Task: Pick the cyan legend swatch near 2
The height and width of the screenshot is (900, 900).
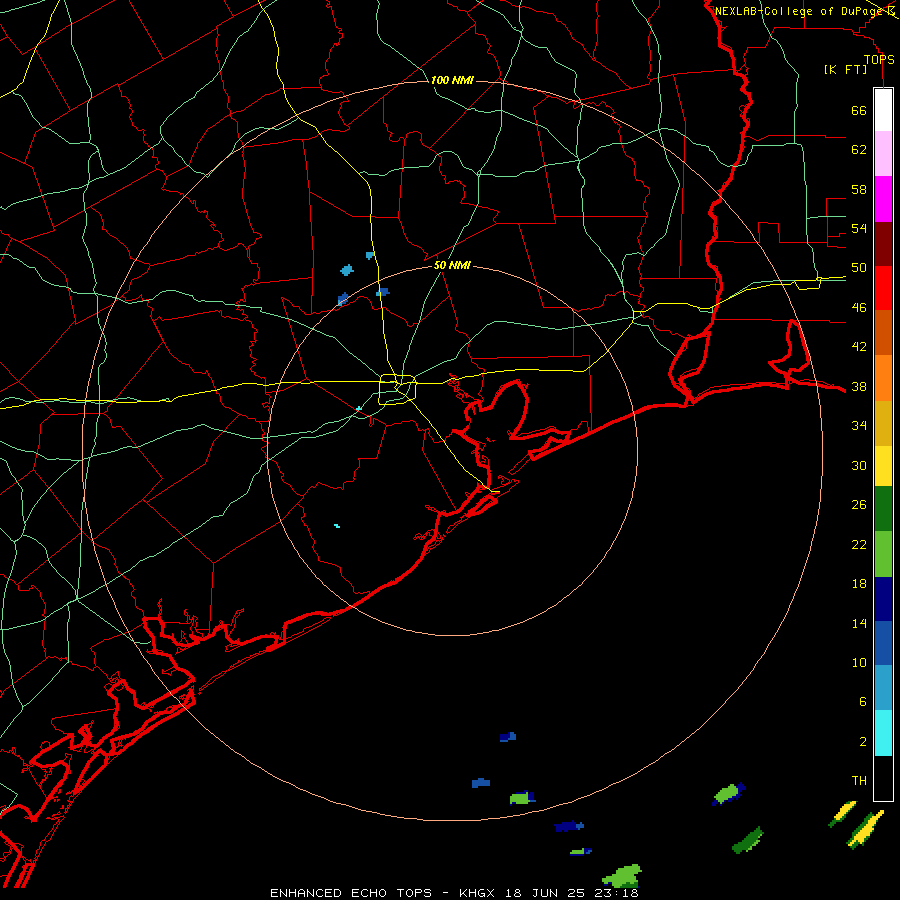Action: 883,733
